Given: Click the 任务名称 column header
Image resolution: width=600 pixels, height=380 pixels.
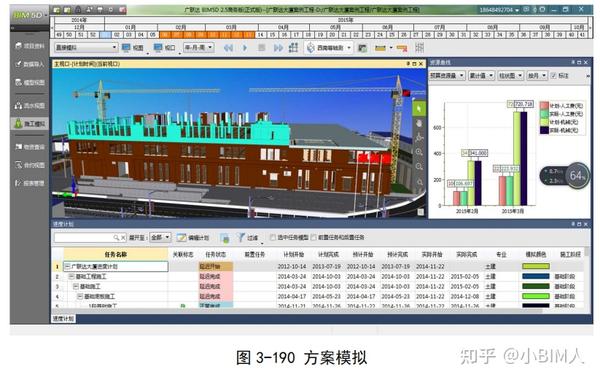Looking at the screenshot, I should (x=116, y=254).
